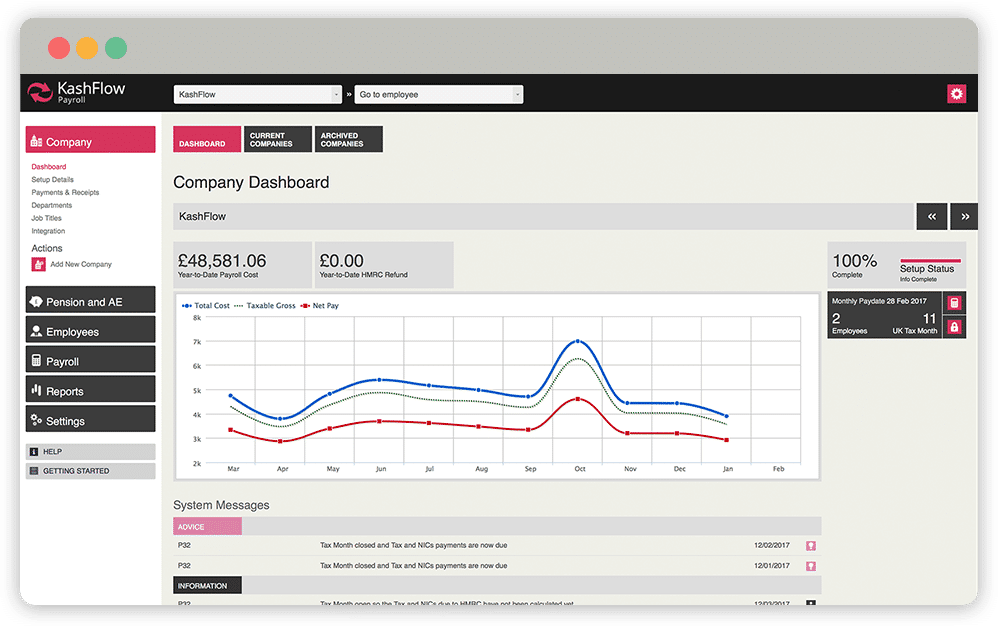The image size is (998, 627).
Task: Toggle the Total Cost series in the chart legend
Action: click(x=207, y=305)
